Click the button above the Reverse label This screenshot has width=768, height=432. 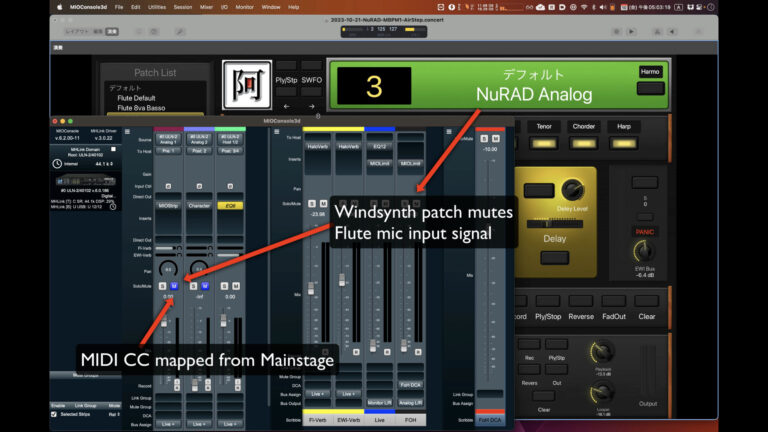click(x=581, y=301)
